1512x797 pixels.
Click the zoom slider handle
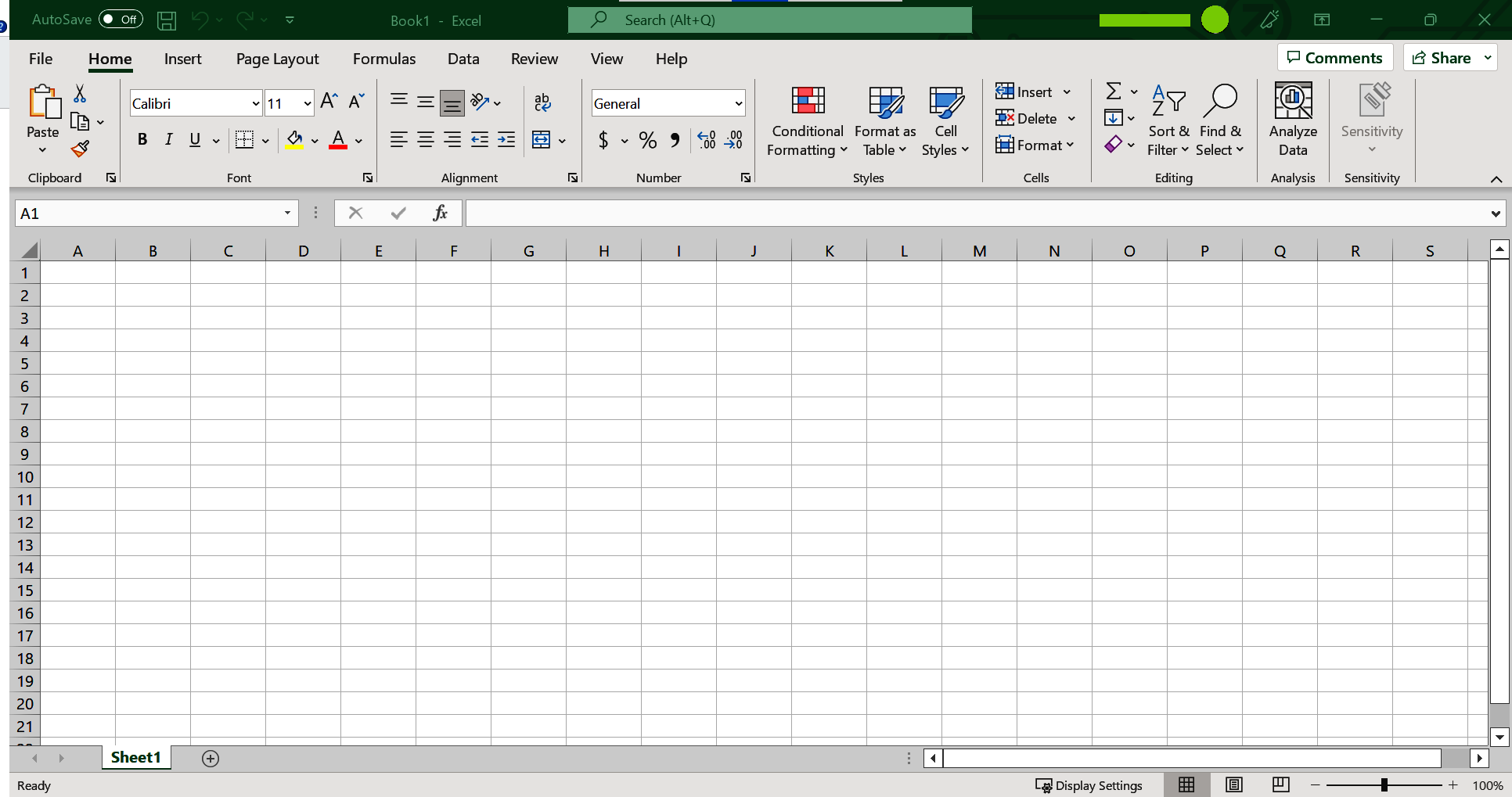1384,784
